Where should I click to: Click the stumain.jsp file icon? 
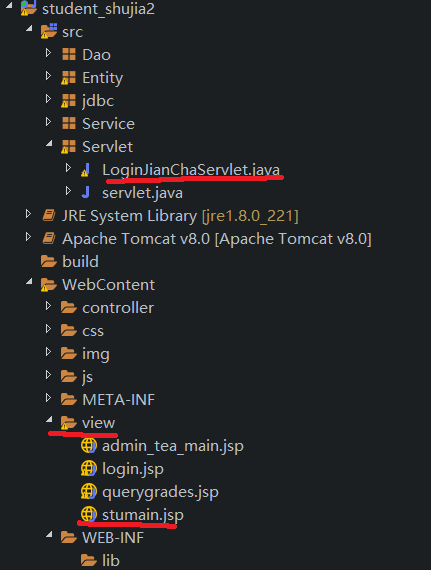[x=89, y=515]
